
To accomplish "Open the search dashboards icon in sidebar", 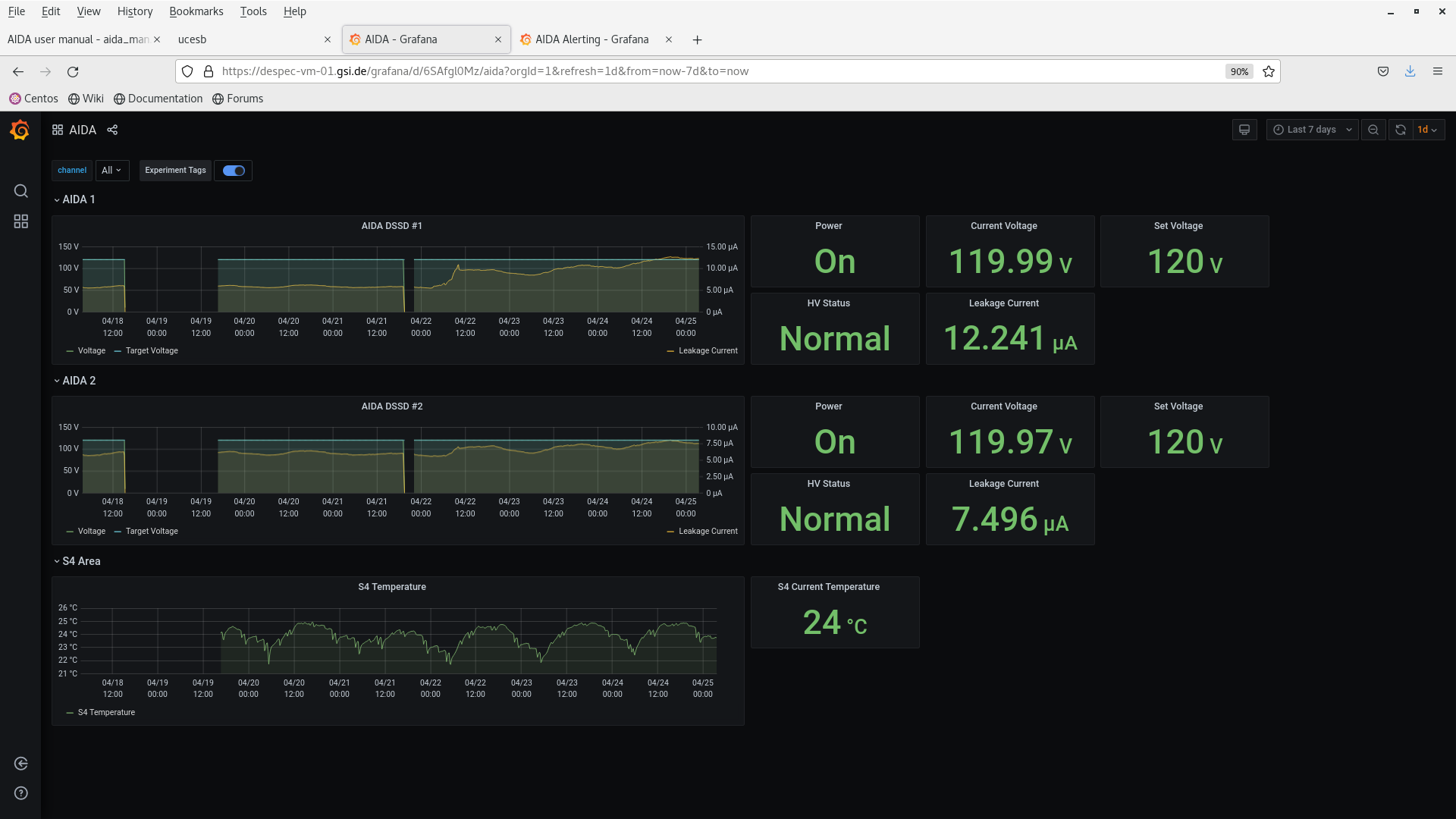I will click(21, 191).
